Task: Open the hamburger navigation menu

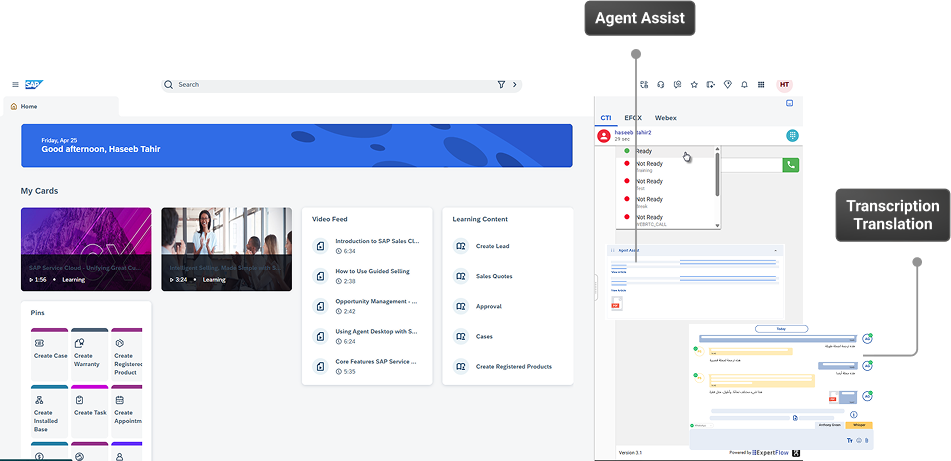Action: tap(15, 85)
